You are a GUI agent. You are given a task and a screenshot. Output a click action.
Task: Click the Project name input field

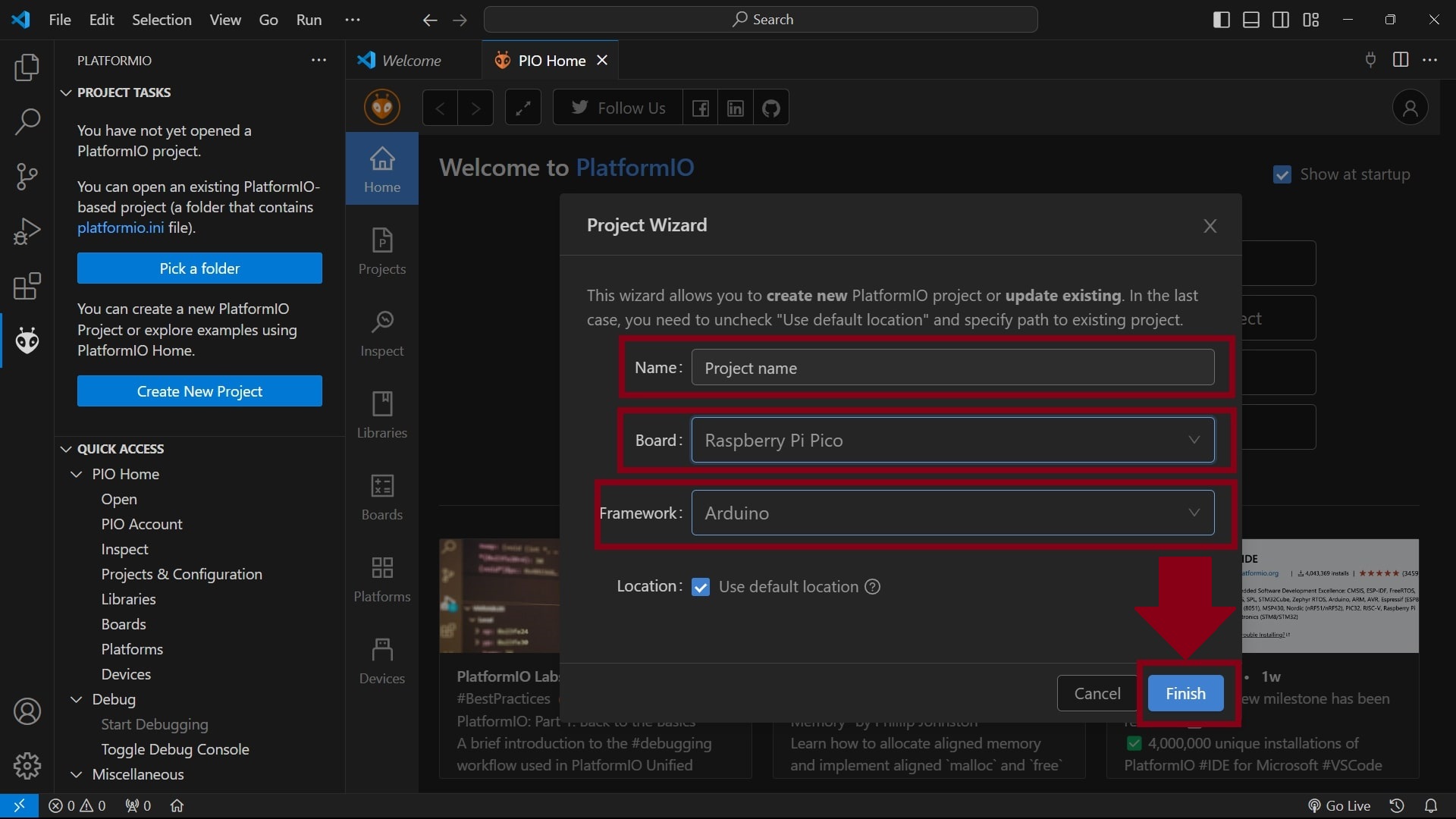click(x=952, y=368)
